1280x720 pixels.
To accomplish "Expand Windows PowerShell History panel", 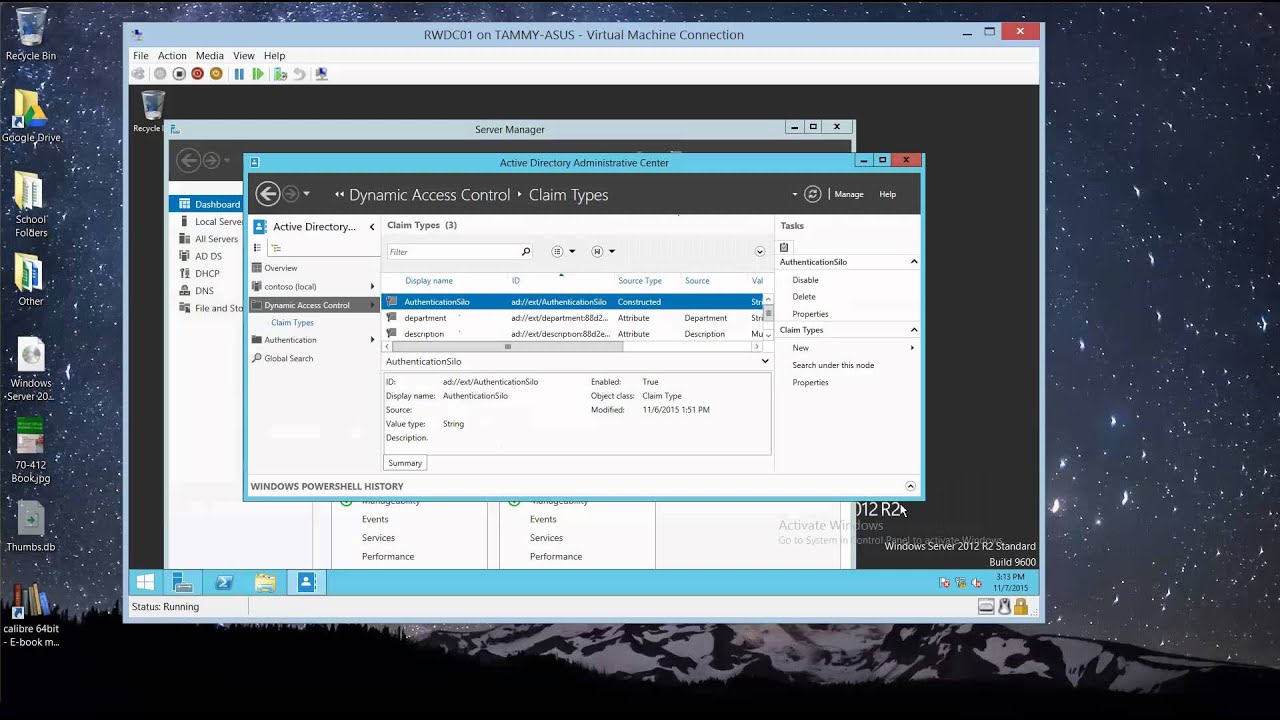I will click(x=910, y=486).
